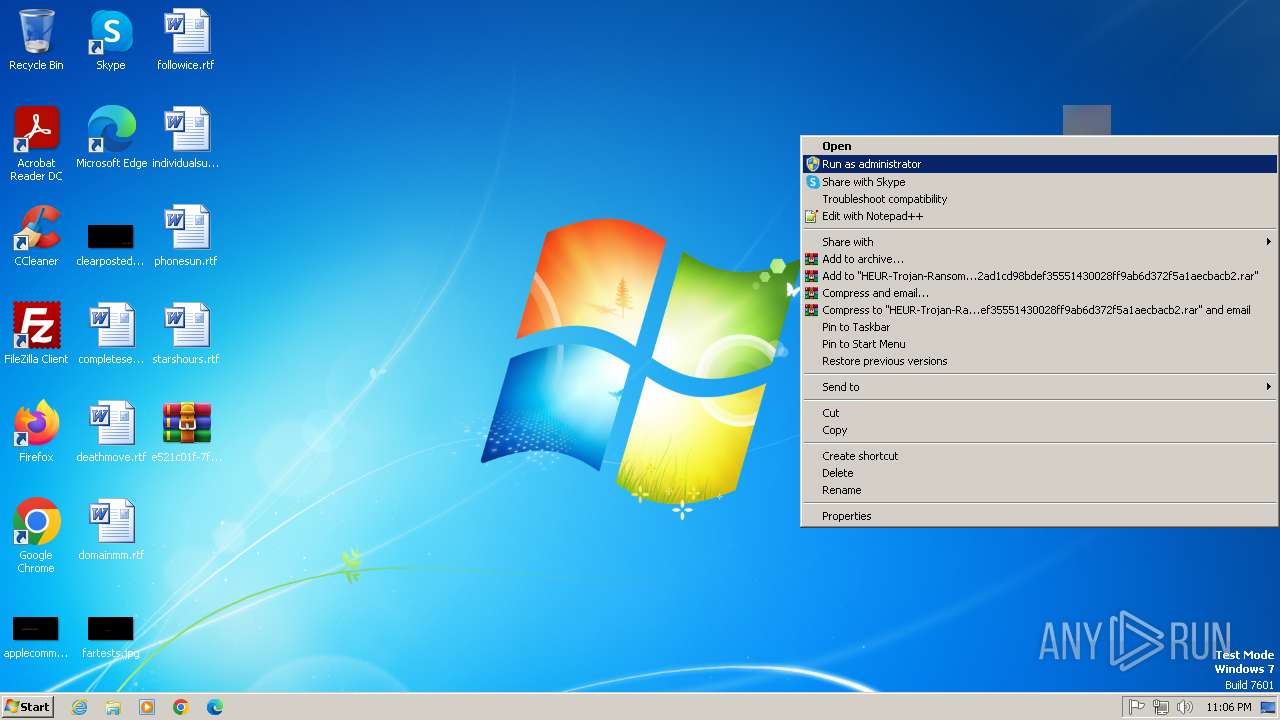Open Action Center flag tray icon
1280x720 pixels.
click(1137, 707)
